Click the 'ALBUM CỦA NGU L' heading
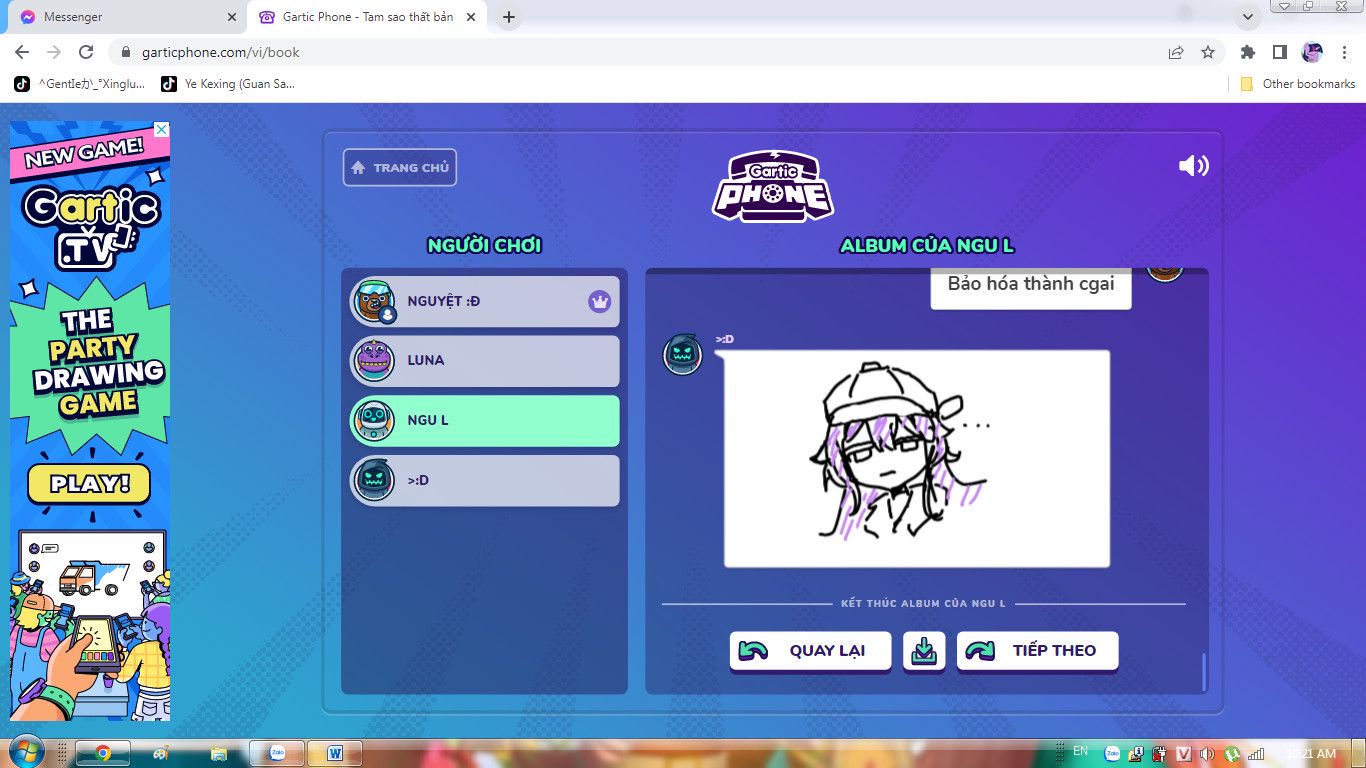This screenshot has height=768, width=1366. pyautogui.click(x=927, y=246)
